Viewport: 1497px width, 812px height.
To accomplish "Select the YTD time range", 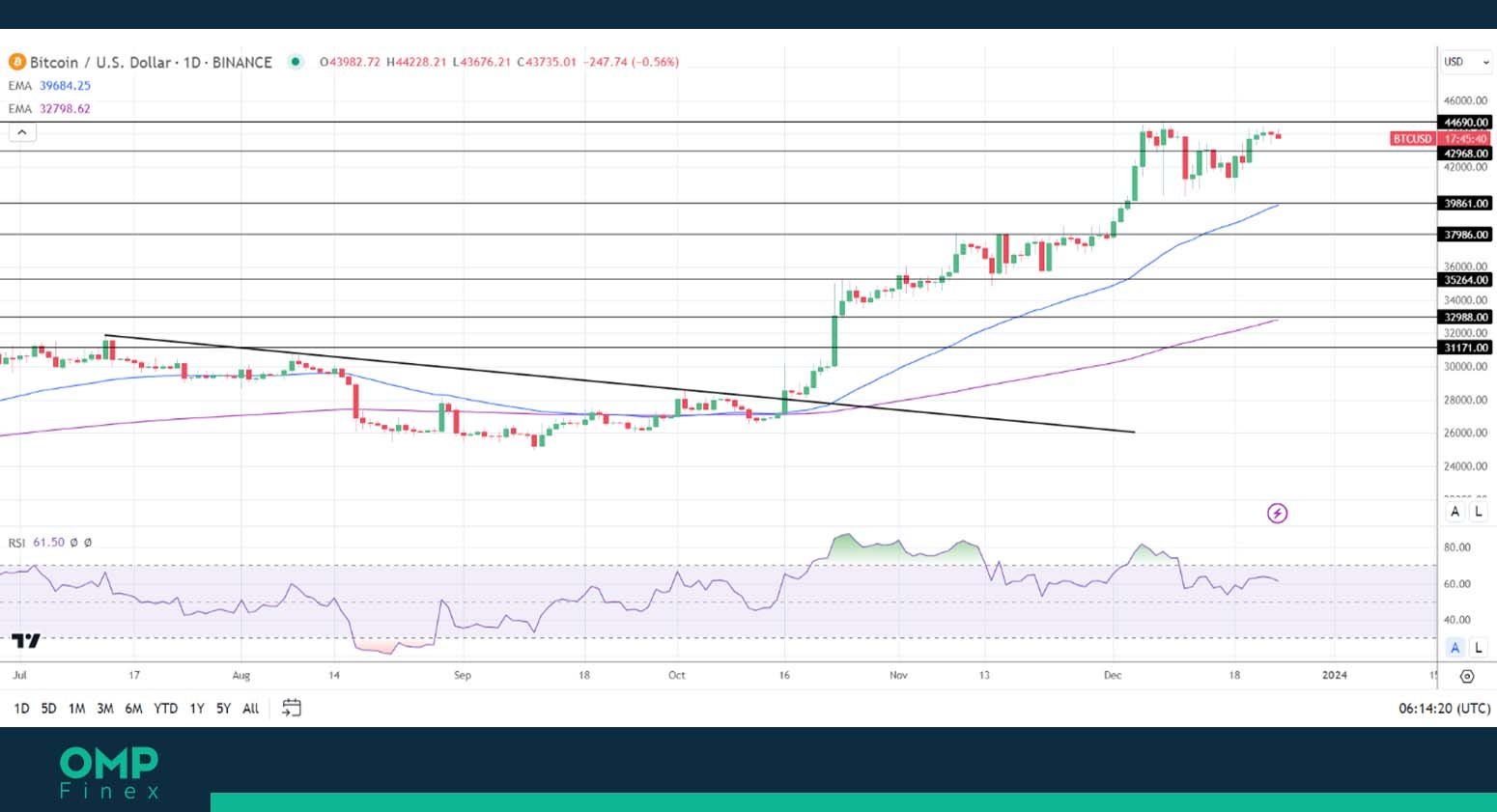I will tap(166, 709).
